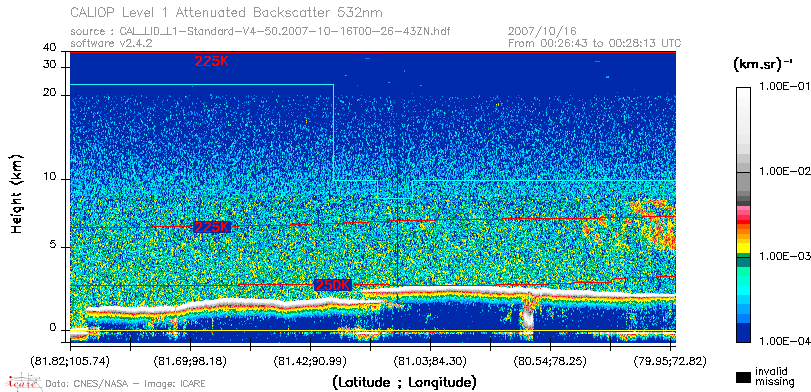Click the plot title 'CALIOP Level 1 Attenuated Backscatter 532nm'

[x=227, y=12]
